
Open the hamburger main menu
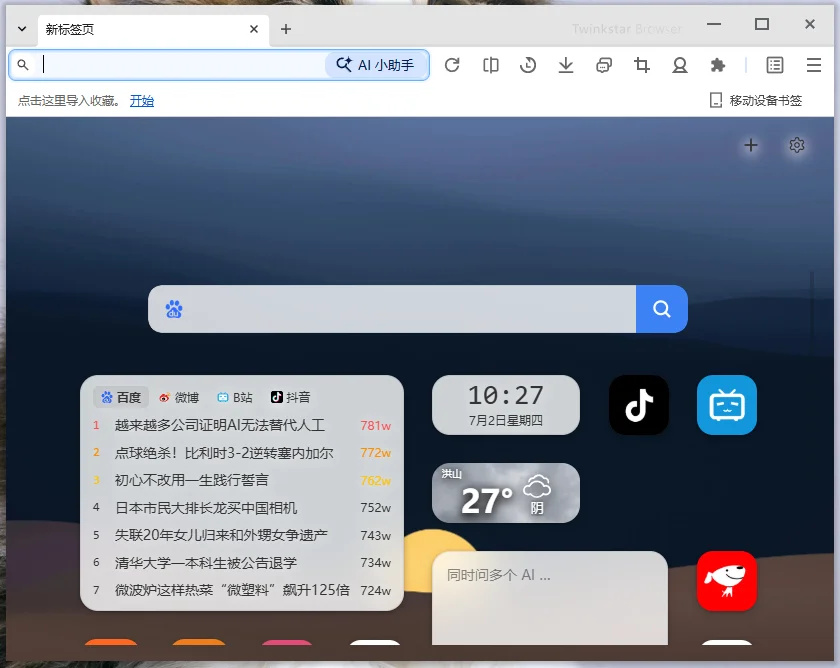tap(814, 65)
